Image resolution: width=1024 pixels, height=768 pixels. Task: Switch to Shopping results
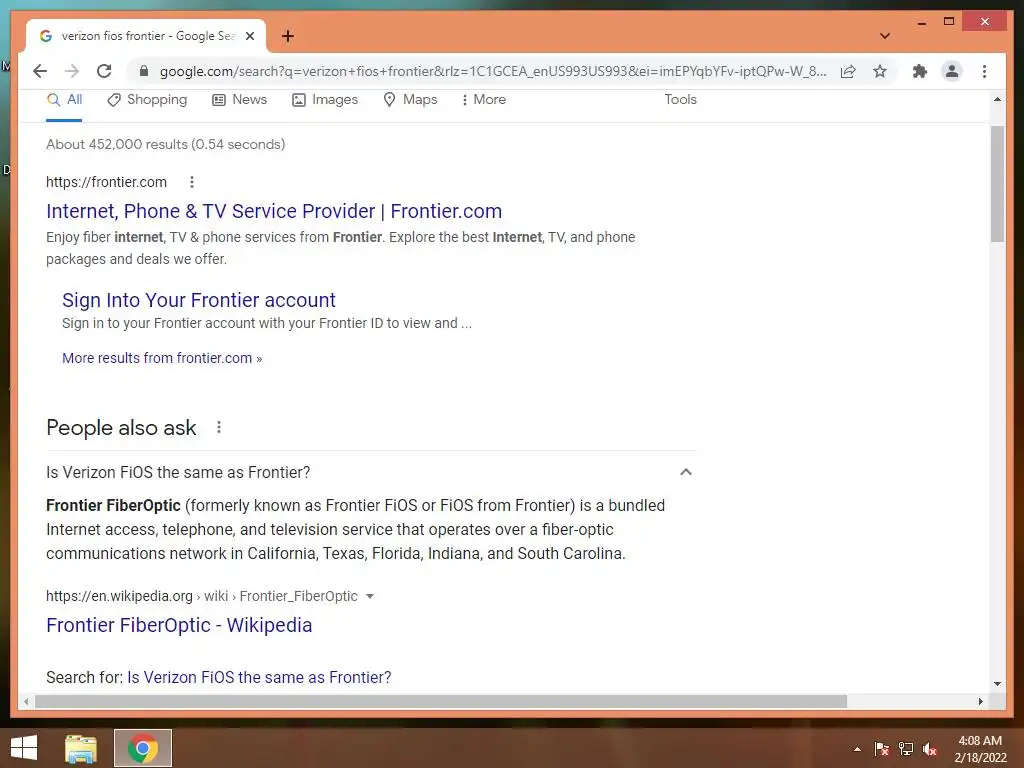tap(147, 100)
